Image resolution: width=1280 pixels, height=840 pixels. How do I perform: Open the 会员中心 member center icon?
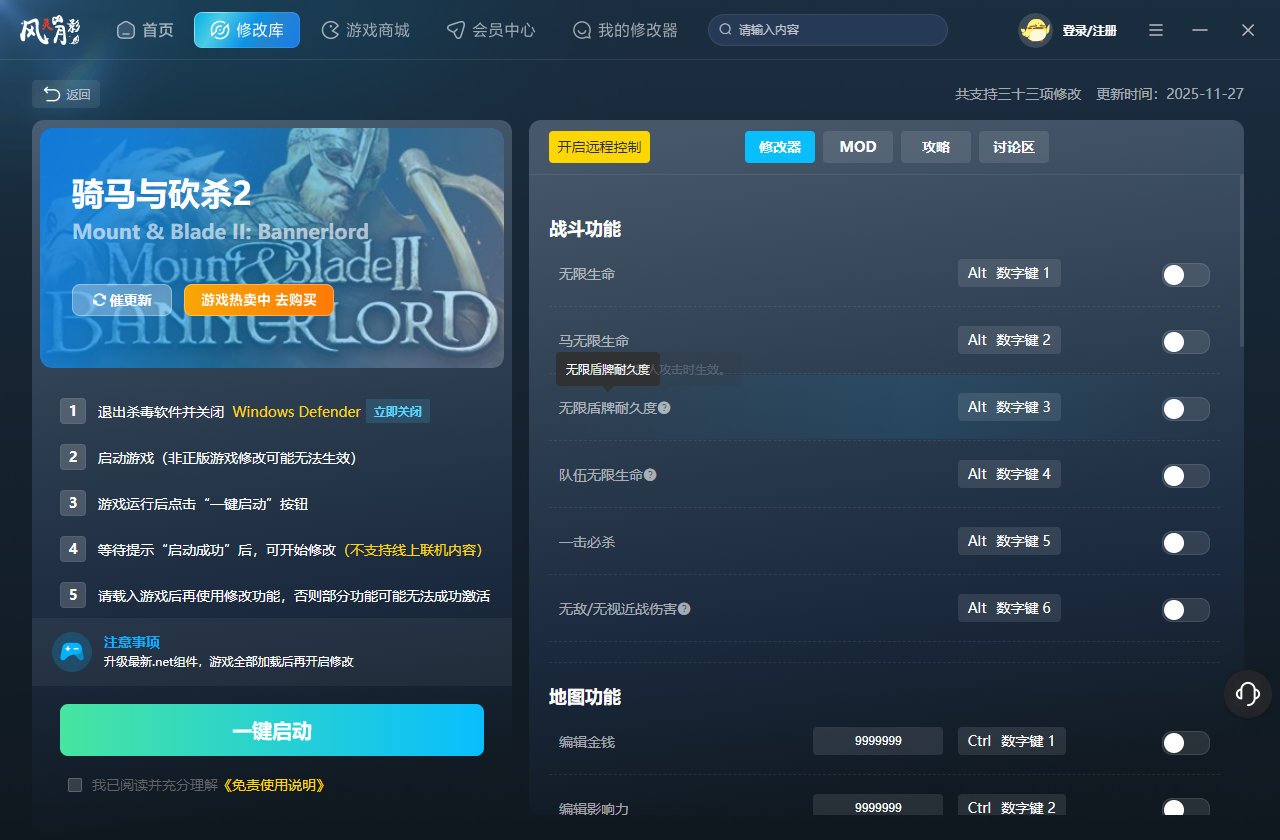point(456,30)
